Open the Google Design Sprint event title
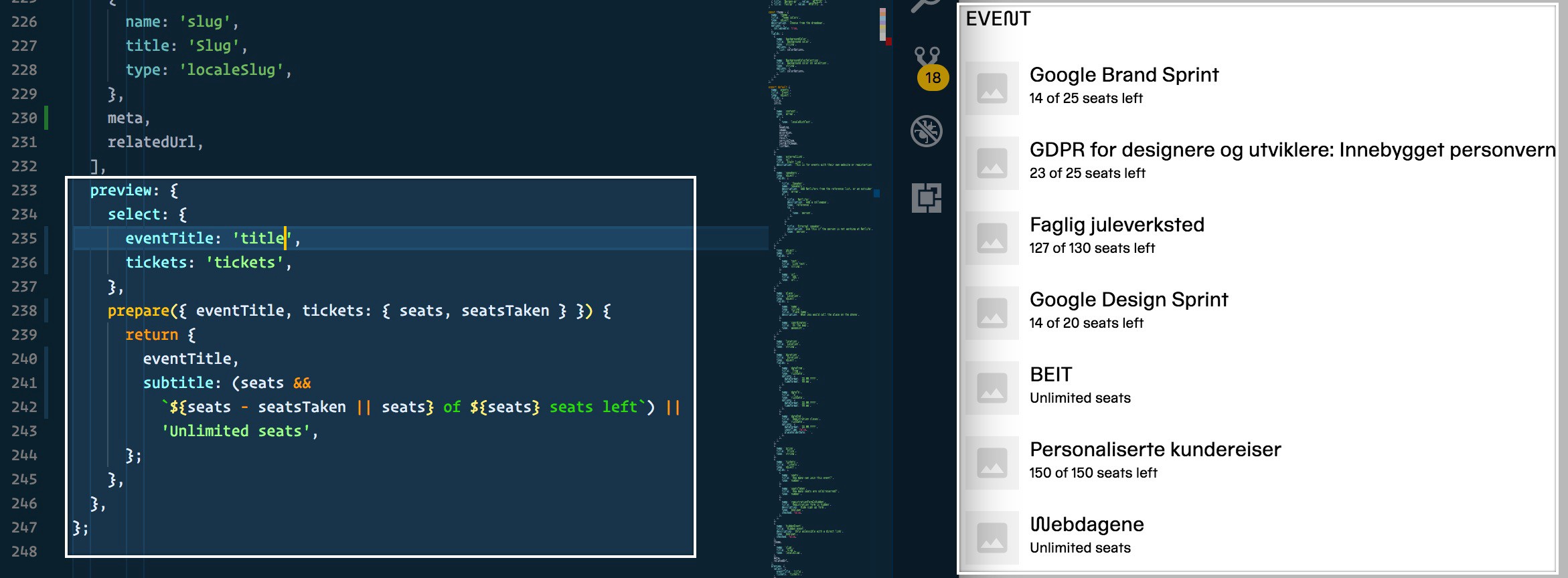The width and height of the screenshot is (1568, 578). pos(1129,300)
